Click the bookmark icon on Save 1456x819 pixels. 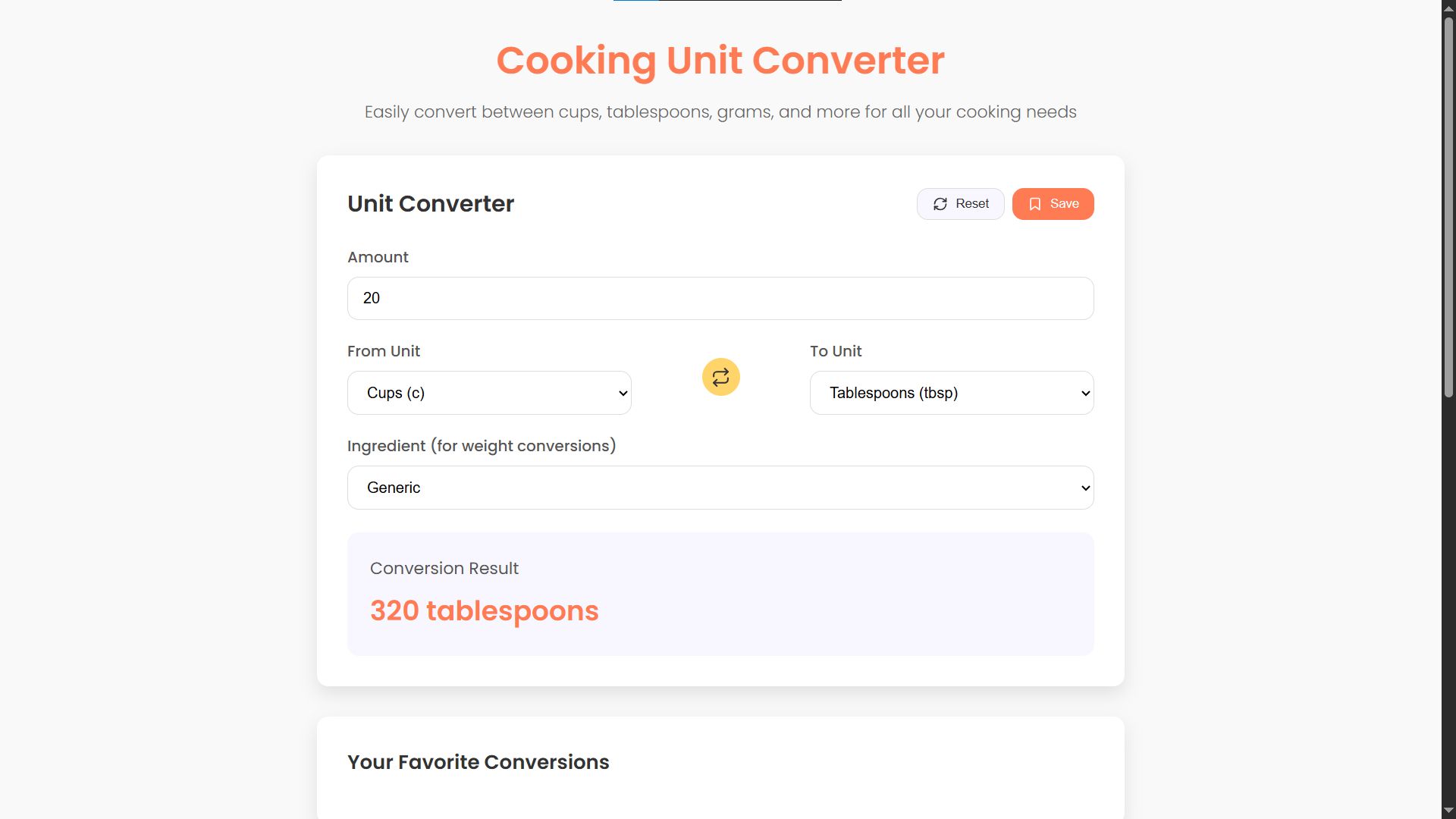[x=1035, y=204]
